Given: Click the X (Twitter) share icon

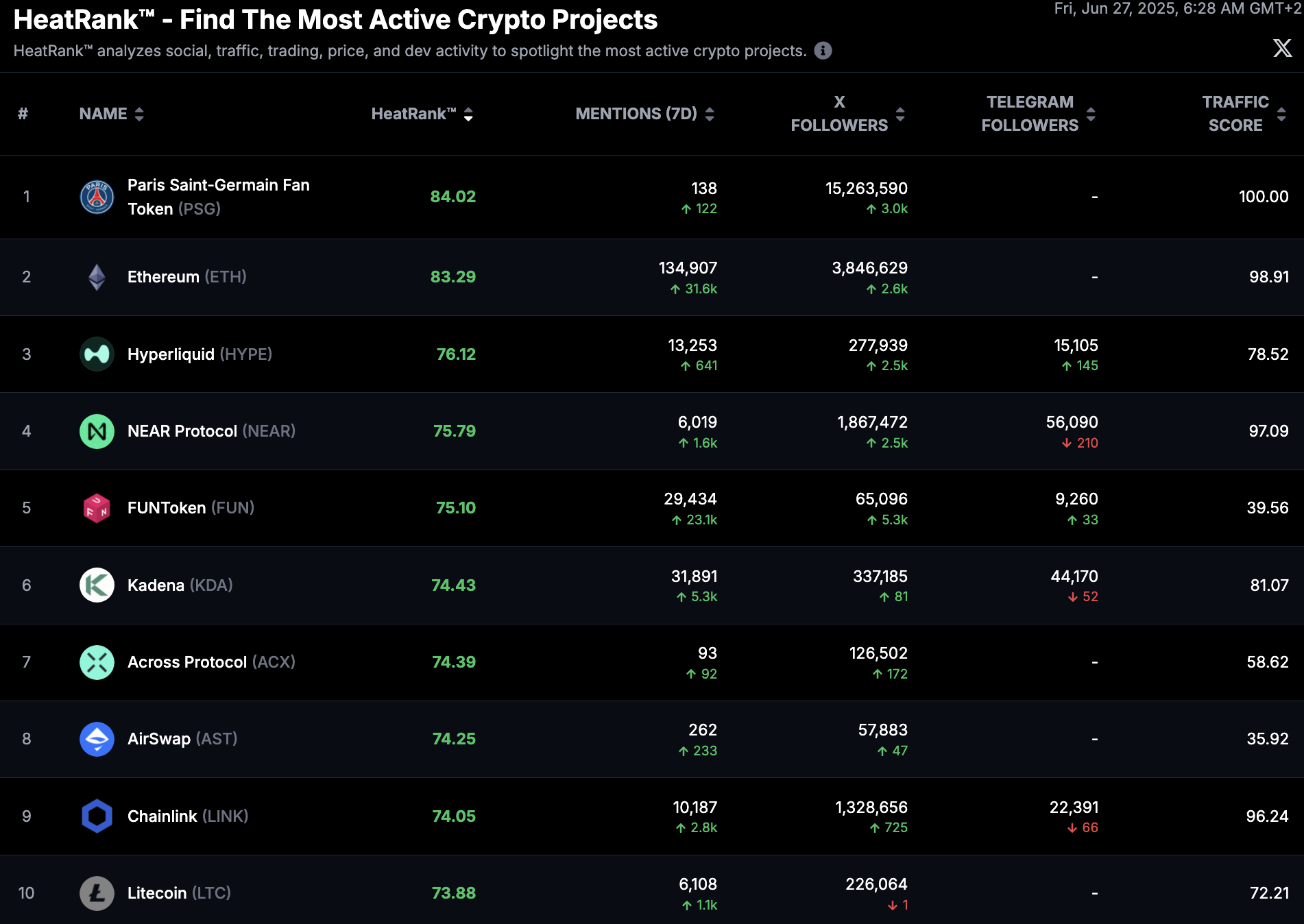Looking at the screenshot, I should click(x=1282, y=48).
